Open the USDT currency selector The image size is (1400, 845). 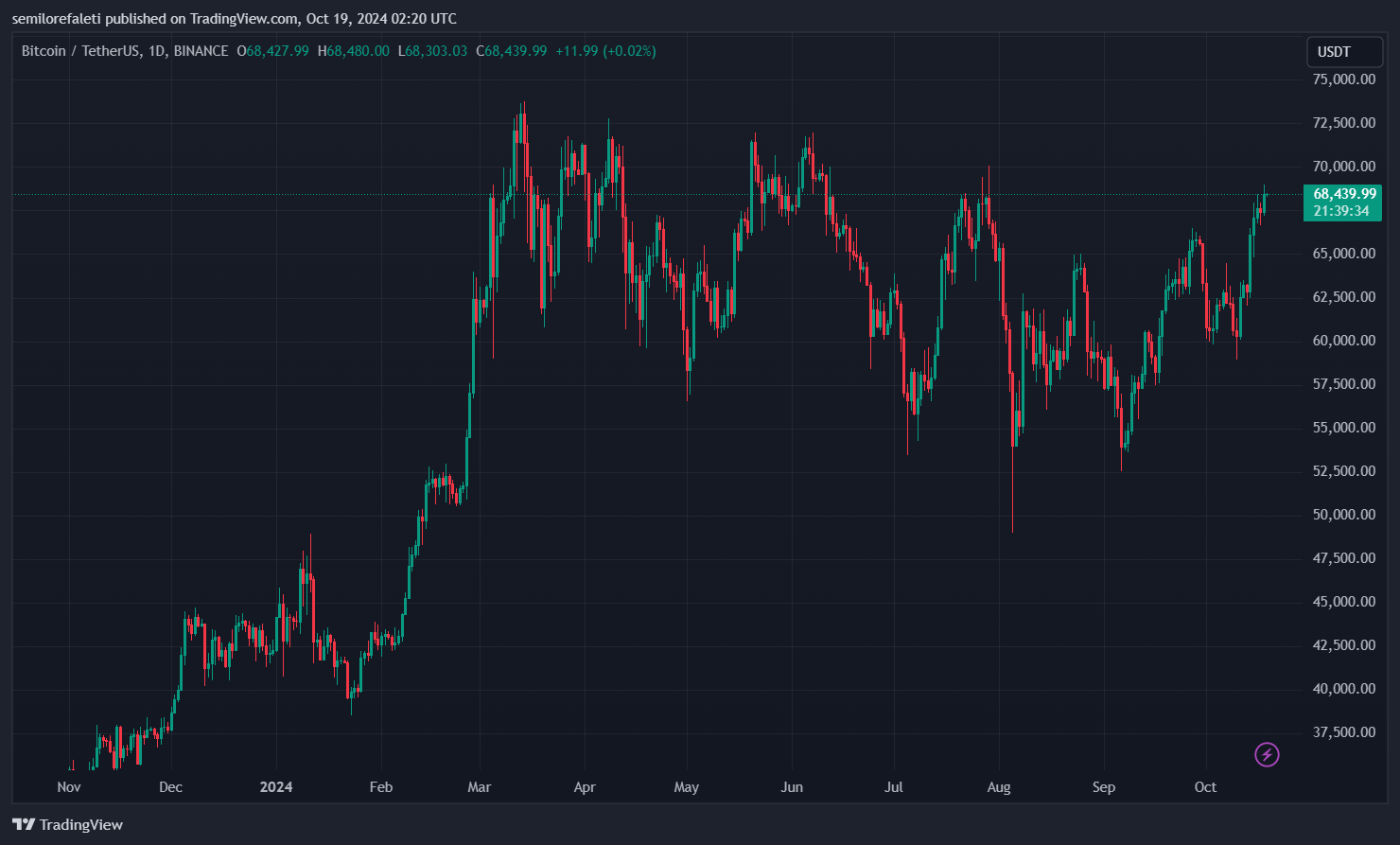(1344, 52)
